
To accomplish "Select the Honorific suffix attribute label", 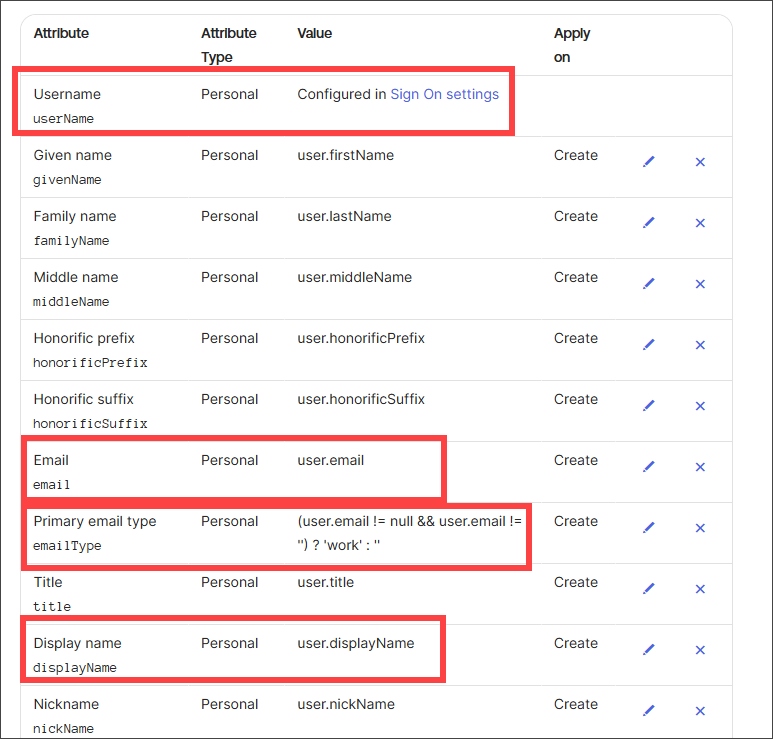I will click(x=83, y=399).
